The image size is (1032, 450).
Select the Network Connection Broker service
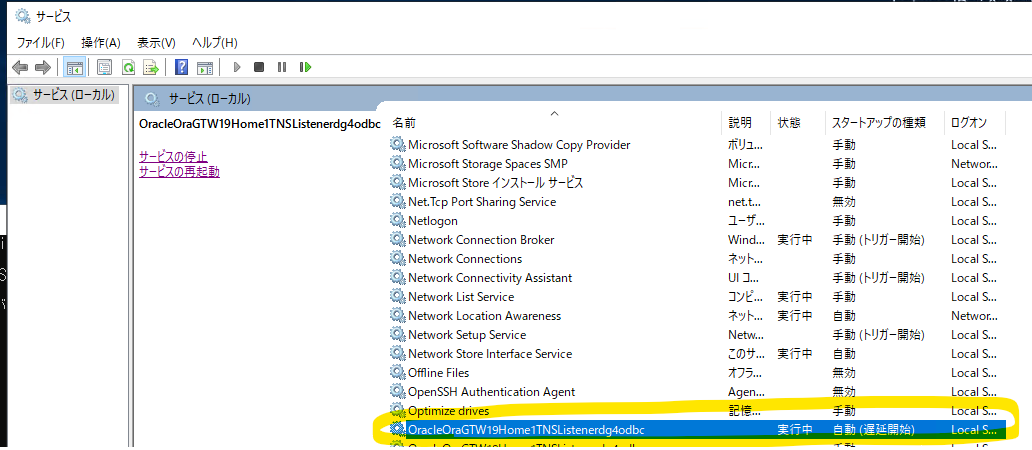click(481, 239)
